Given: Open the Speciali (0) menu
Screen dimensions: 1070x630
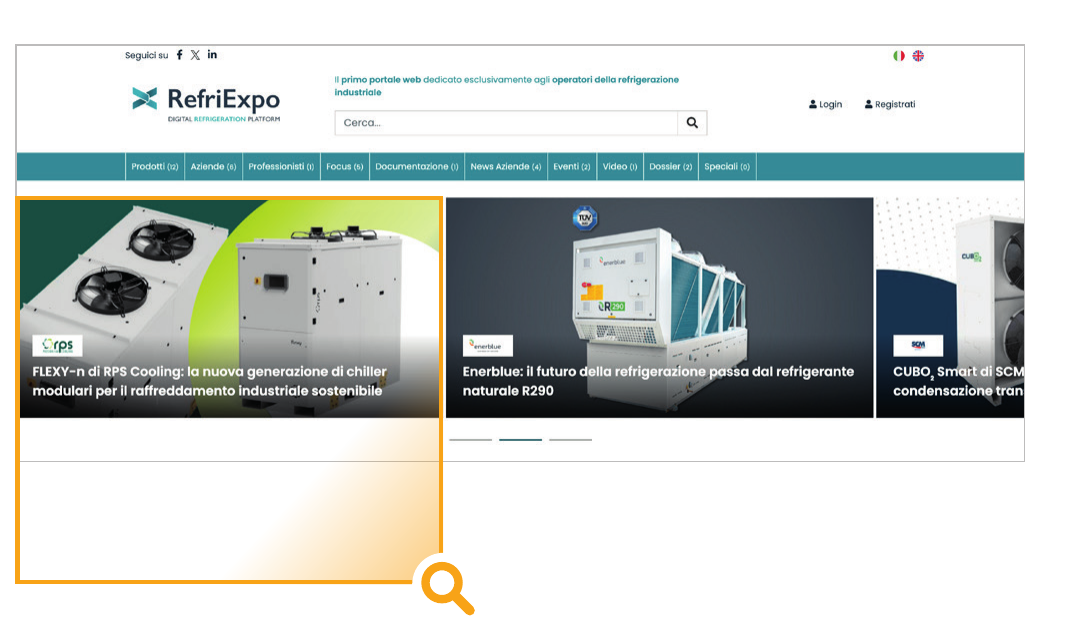Looking at the screenshot, I should tap(727, 167).
